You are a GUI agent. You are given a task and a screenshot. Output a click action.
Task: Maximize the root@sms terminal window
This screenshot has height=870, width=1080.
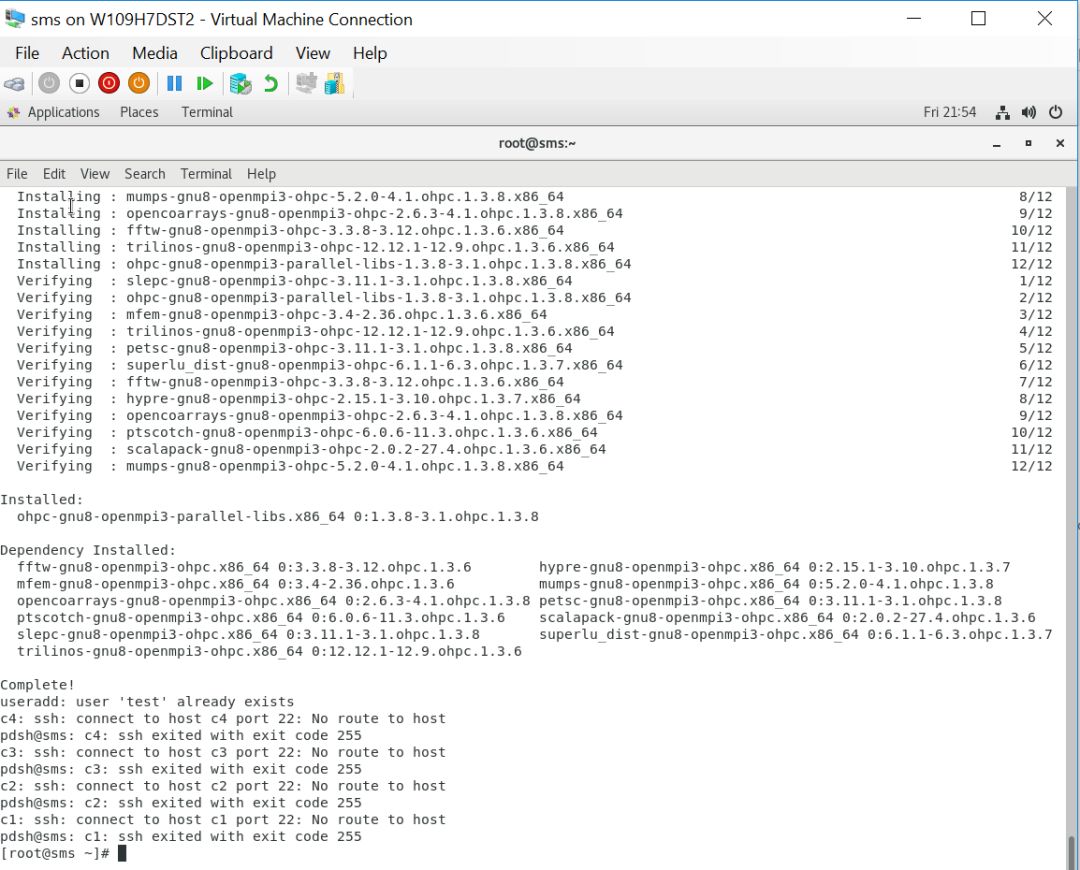(1028, 143)
